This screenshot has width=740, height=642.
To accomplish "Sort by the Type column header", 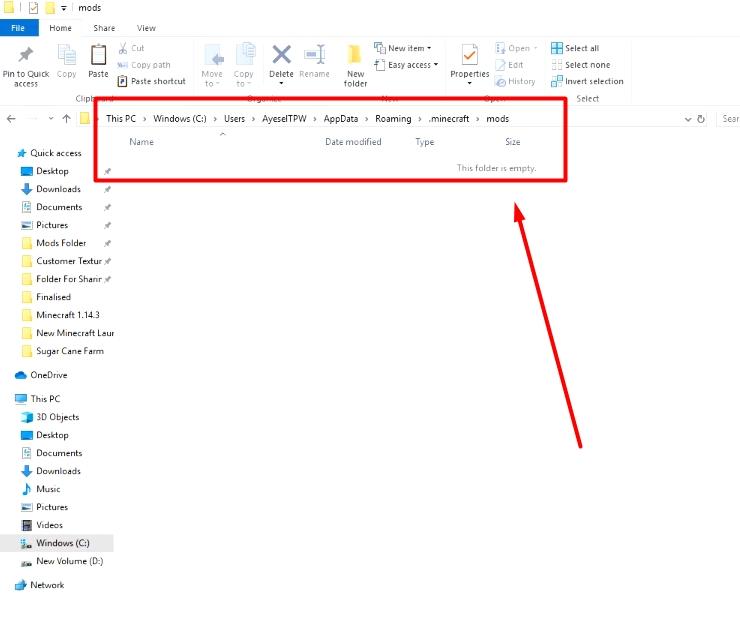I will 425,142.
